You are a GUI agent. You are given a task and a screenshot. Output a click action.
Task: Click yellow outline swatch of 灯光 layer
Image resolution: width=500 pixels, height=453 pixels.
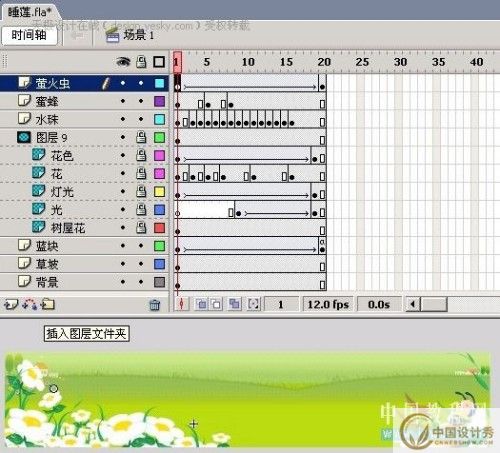[x=159, y=191]
